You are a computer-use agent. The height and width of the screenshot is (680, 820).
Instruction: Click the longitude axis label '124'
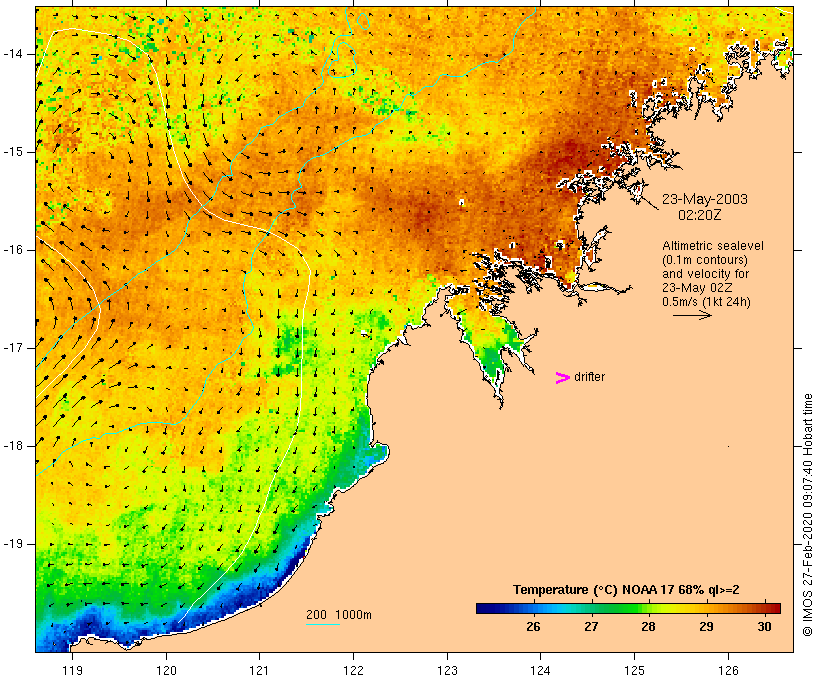coord(541,671)
